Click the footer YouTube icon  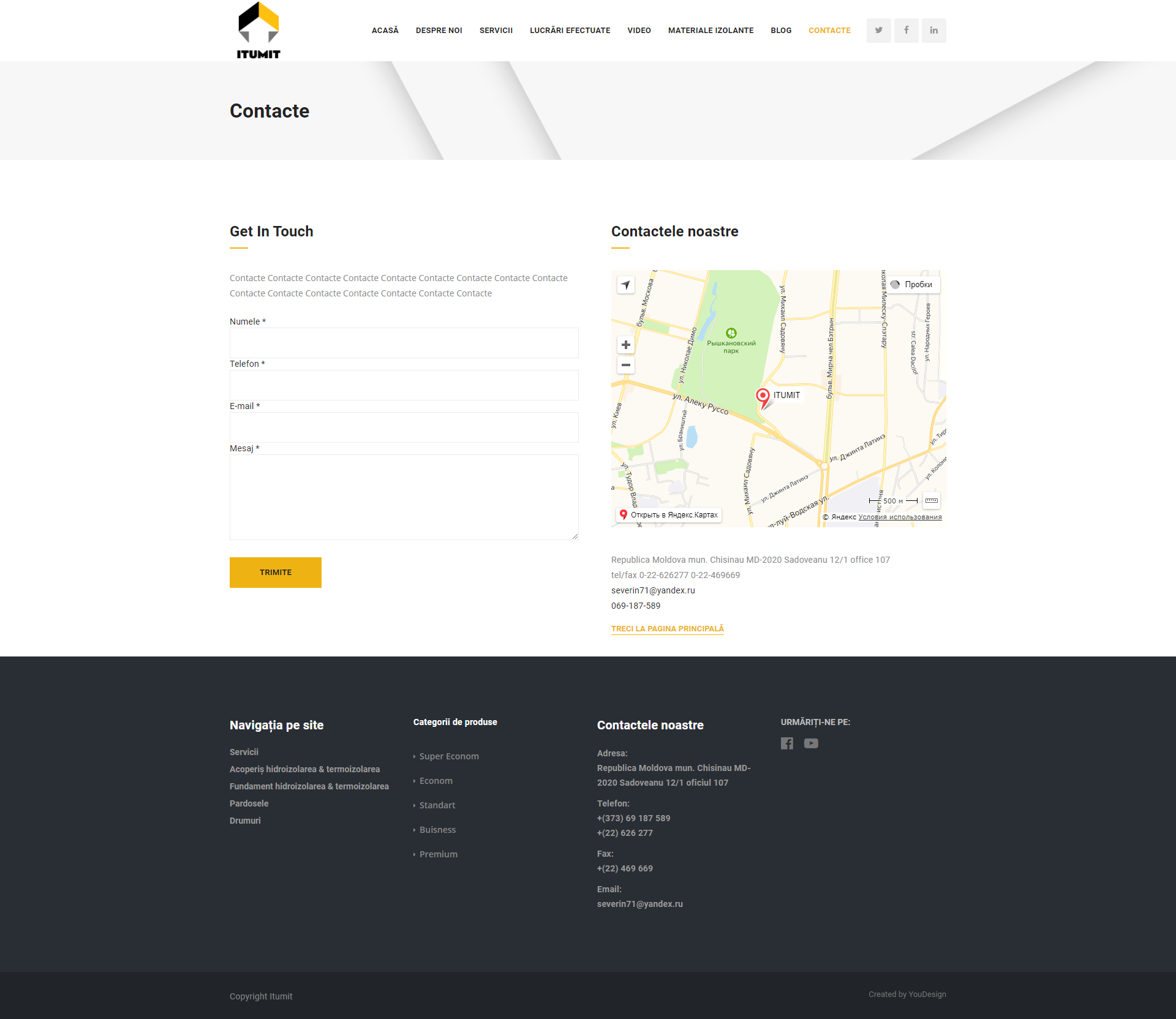click(x=811, y=743)
